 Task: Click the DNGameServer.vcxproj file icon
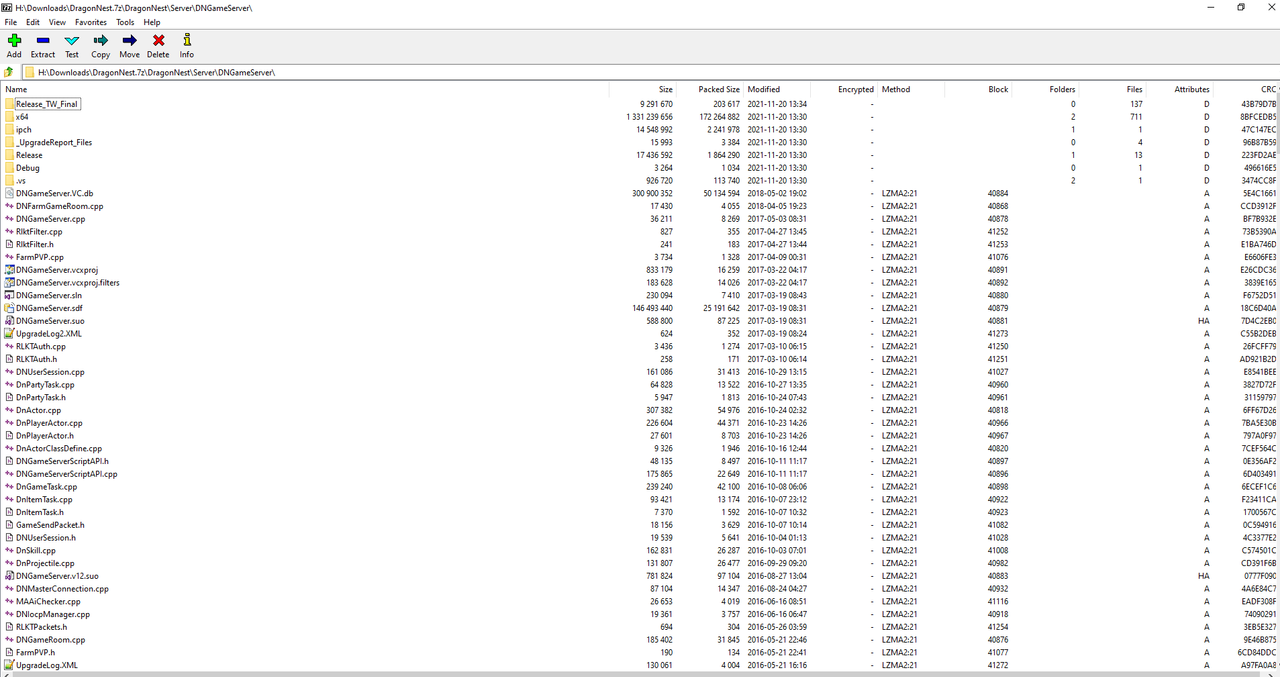click(9, 270)
